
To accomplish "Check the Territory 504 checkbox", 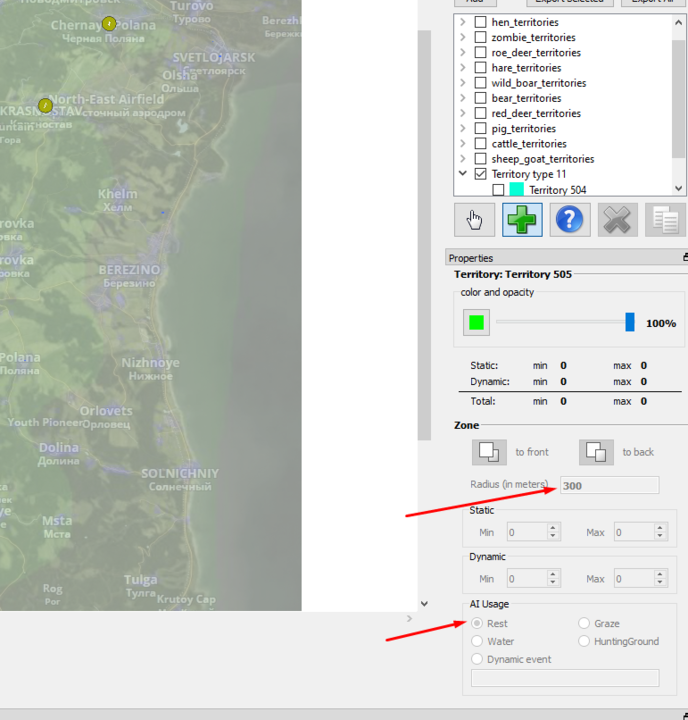I will (x=498, y=190).
